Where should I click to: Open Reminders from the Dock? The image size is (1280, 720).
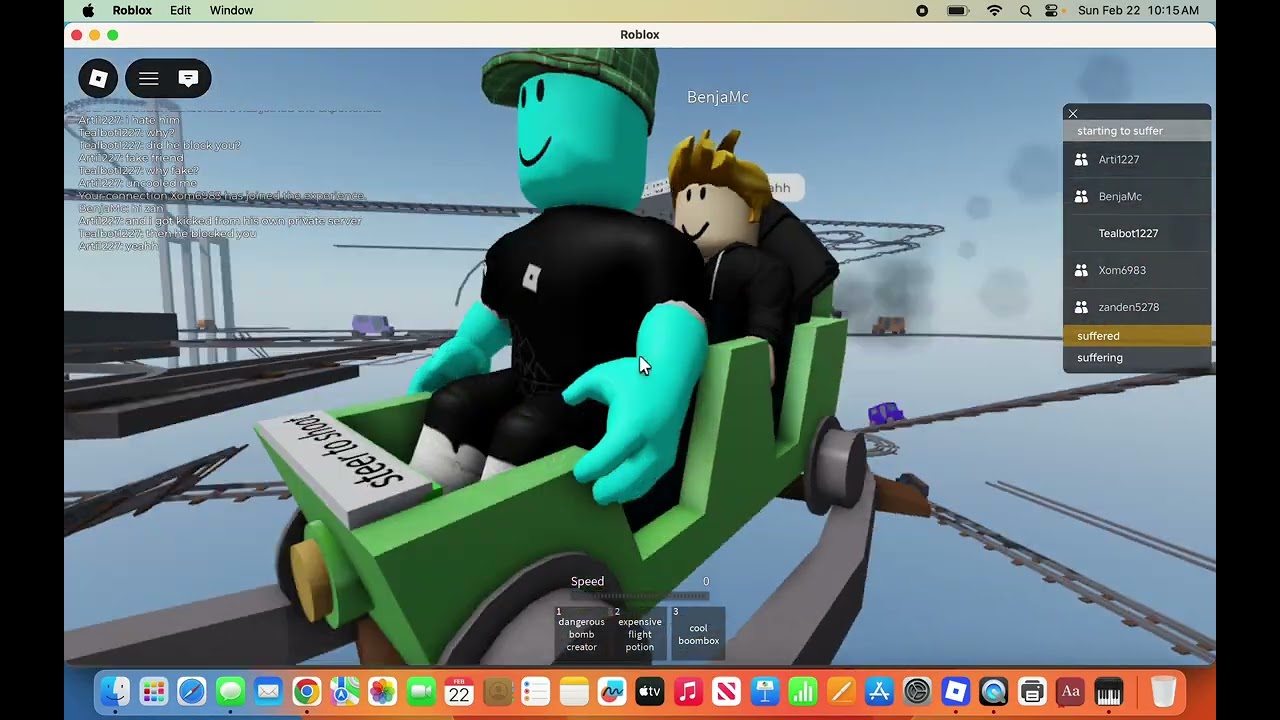pos(536,691)
